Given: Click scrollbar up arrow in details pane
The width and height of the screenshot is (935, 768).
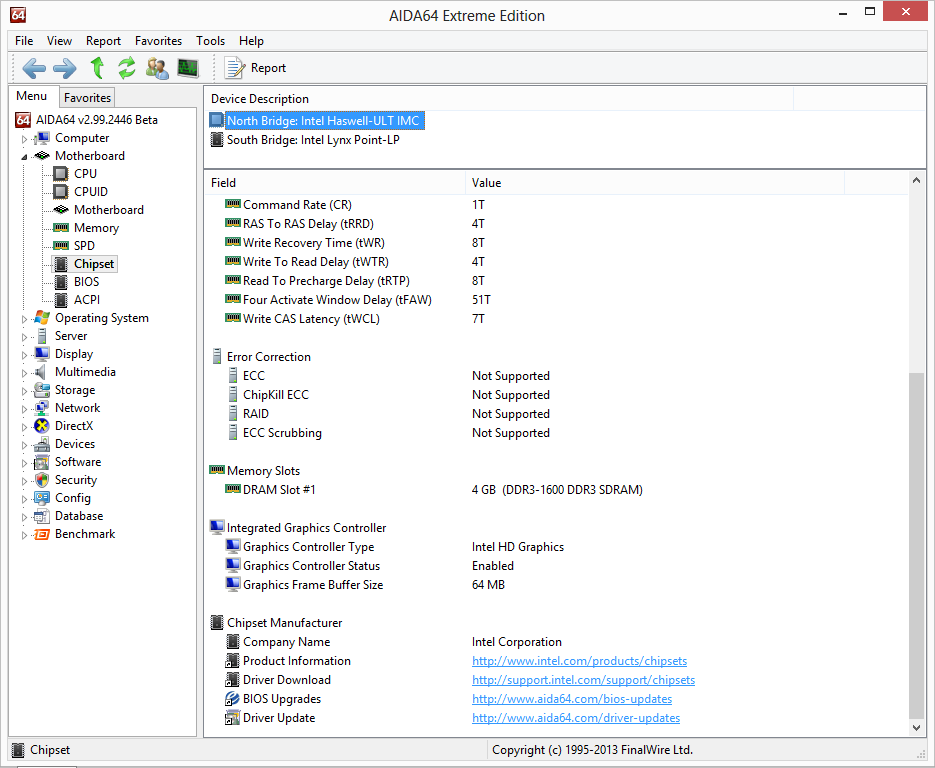Looking at the screenshot, I should pos(917,180).
